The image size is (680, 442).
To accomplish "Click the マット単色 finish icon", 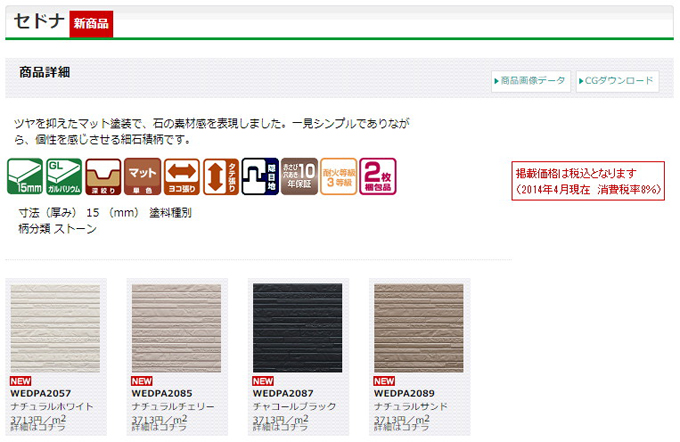I will tap(142, 177).
